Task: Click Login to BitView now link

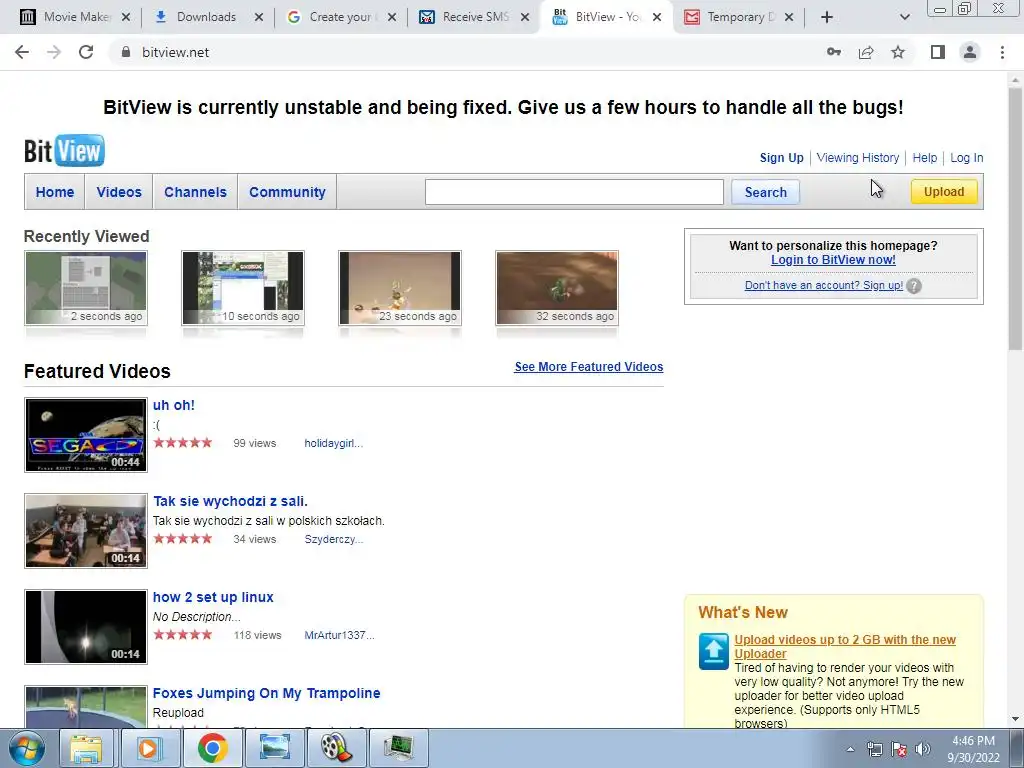Action: (x=833, y=259)
